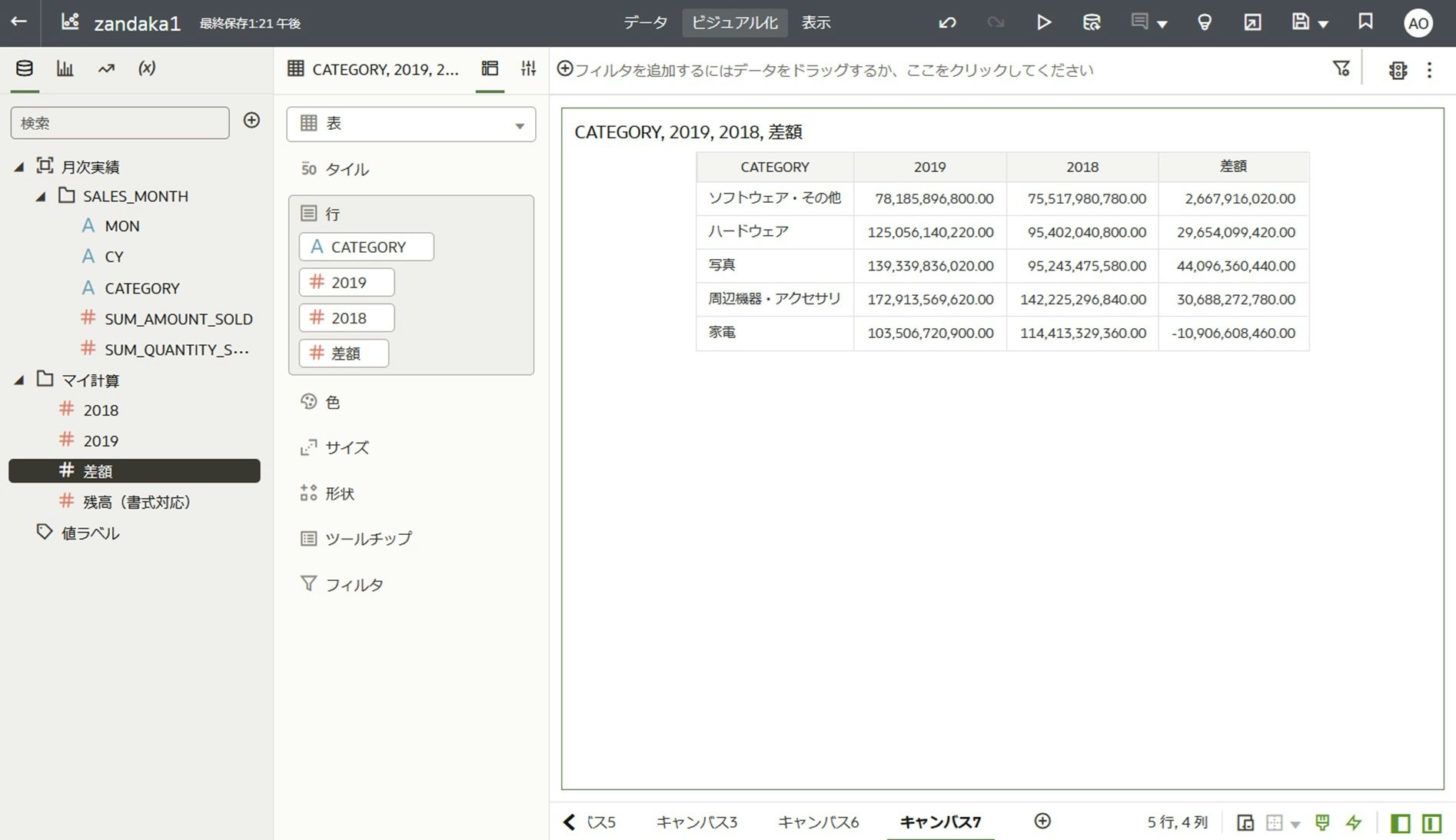Click the save disk icon
Screen dimensions: 1456x840
pyautogui.click(x=1300, y=22)
